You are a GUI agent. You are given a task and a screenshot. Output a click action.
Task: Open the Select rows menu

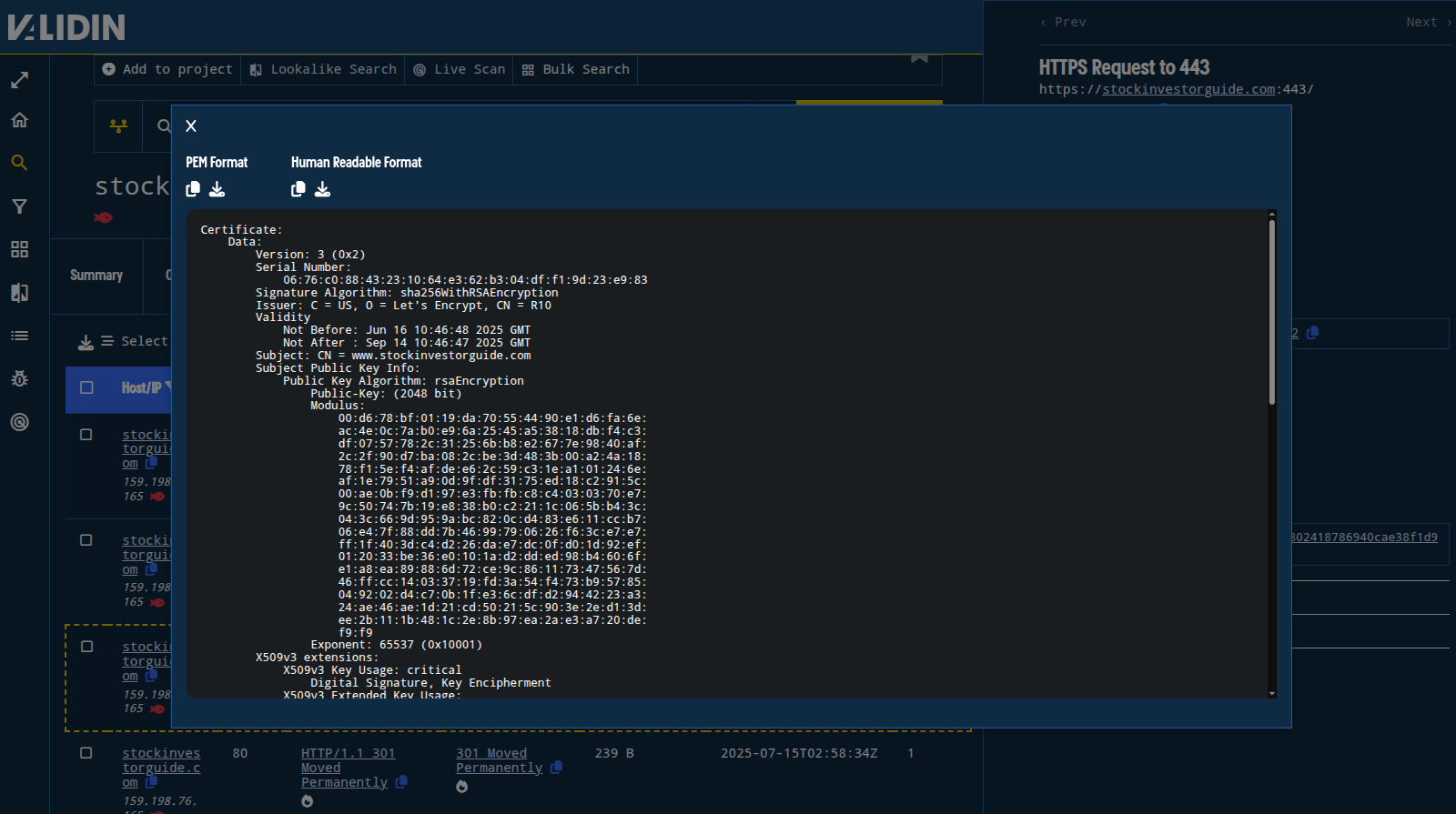[135, 341]
